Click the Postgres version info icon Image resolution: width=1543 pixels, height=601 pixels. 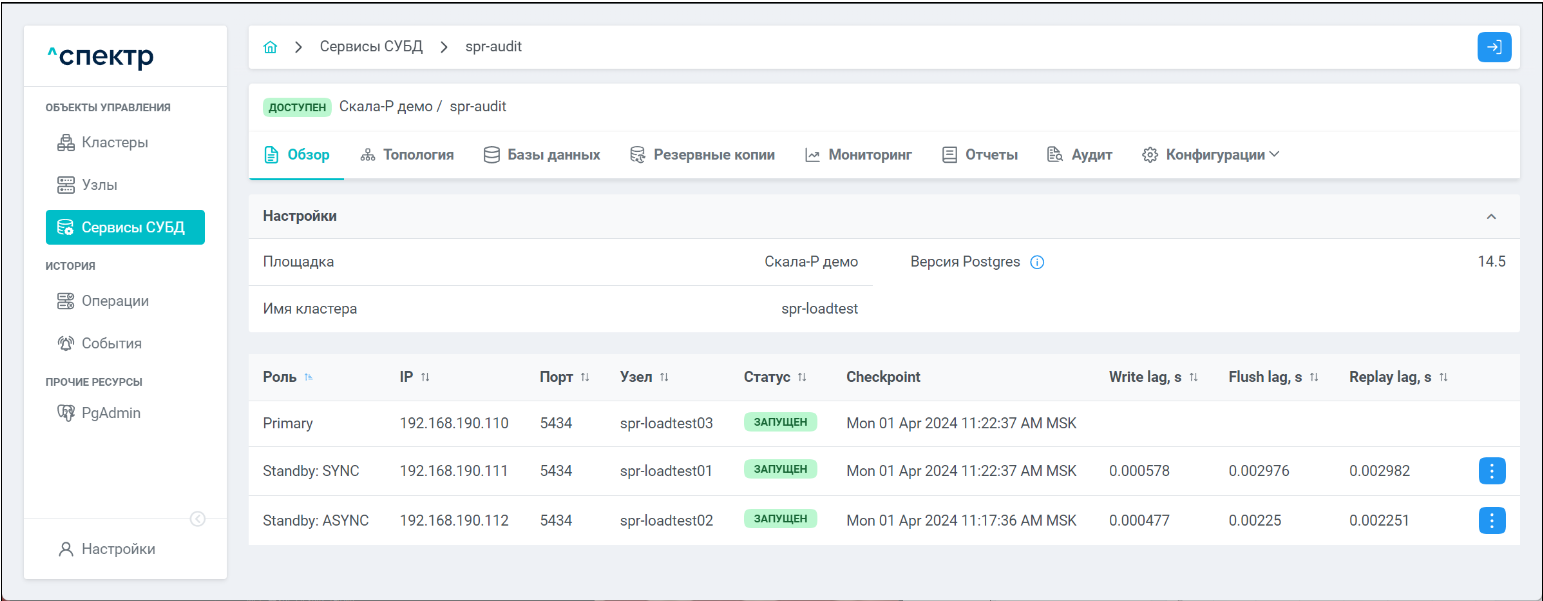(1037, 262)
